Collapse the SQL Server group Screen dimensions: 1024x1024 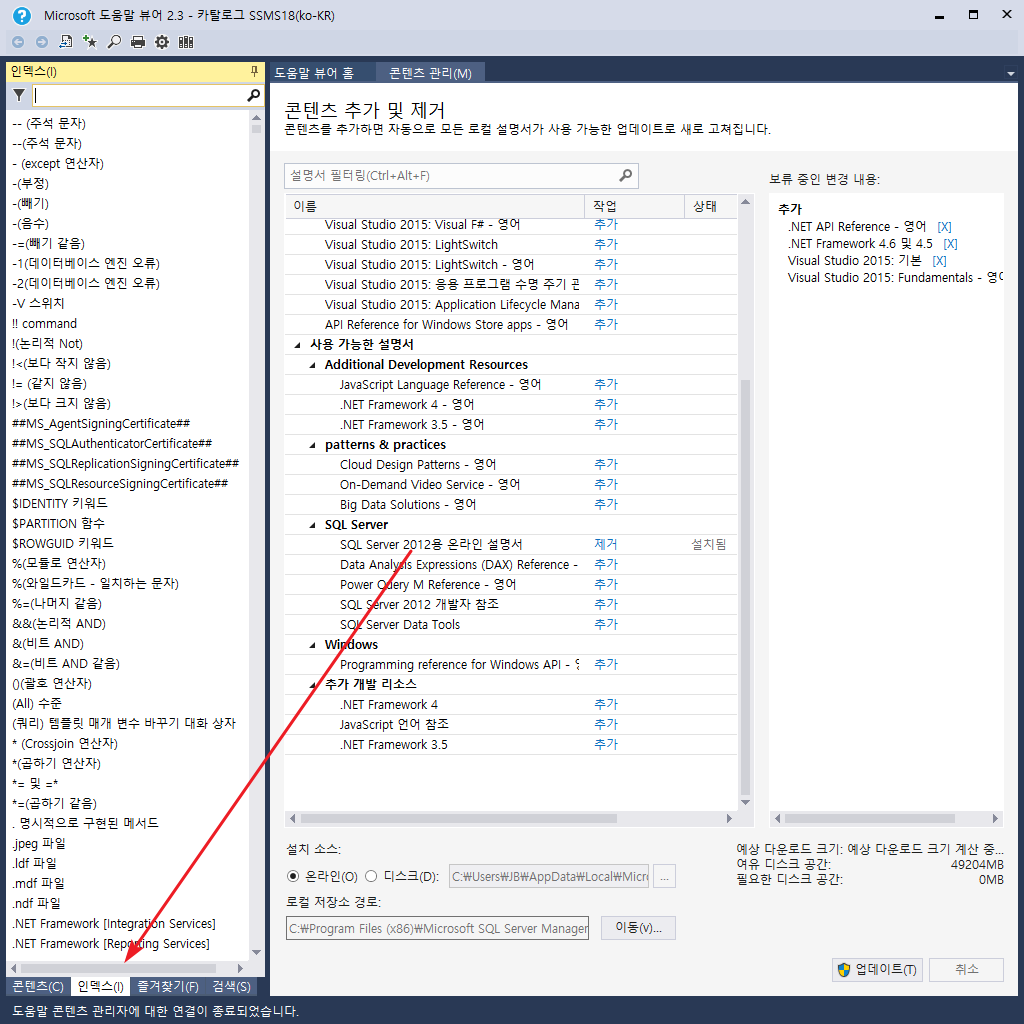click(x=313, y=525)
